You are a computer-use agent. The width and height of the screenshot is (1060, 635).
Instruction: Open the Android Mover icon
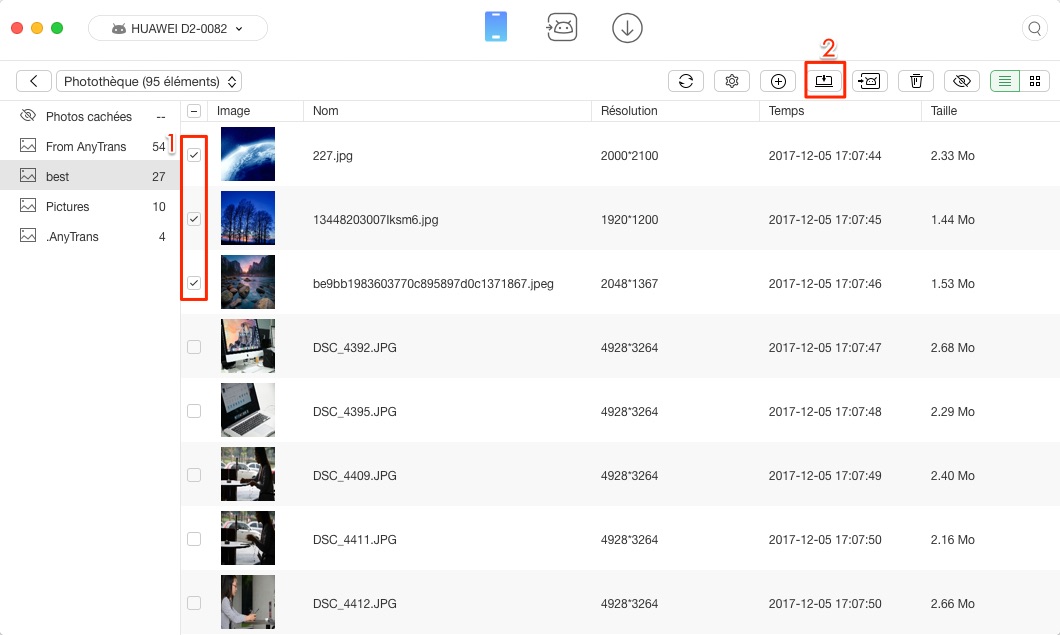pos(562,27)
